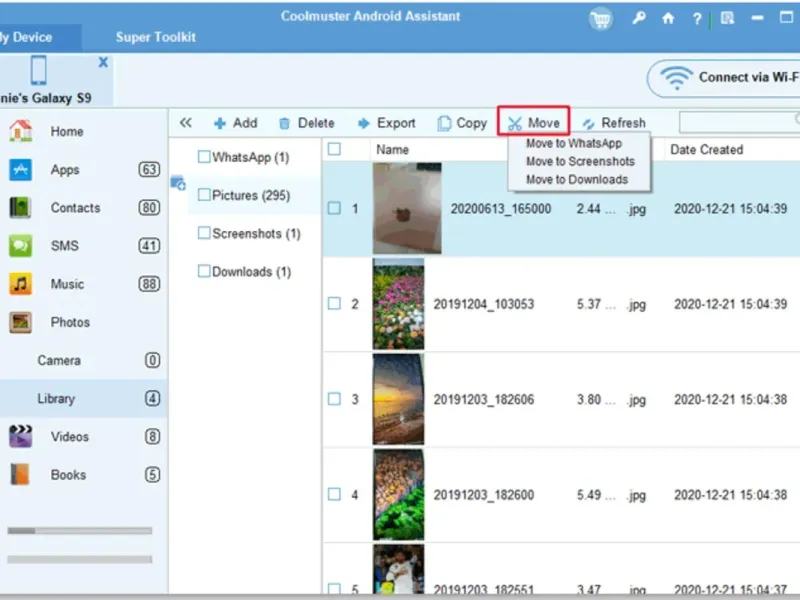Switch to the Super Toolkit tab
This screenshot has width=800, height=600.
click(156, 37)
